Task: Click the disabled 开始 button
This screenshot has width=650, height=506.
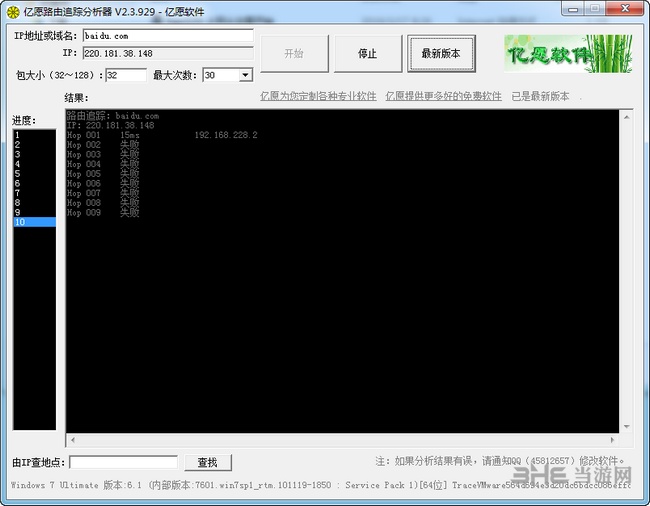Action: (294, 53)
